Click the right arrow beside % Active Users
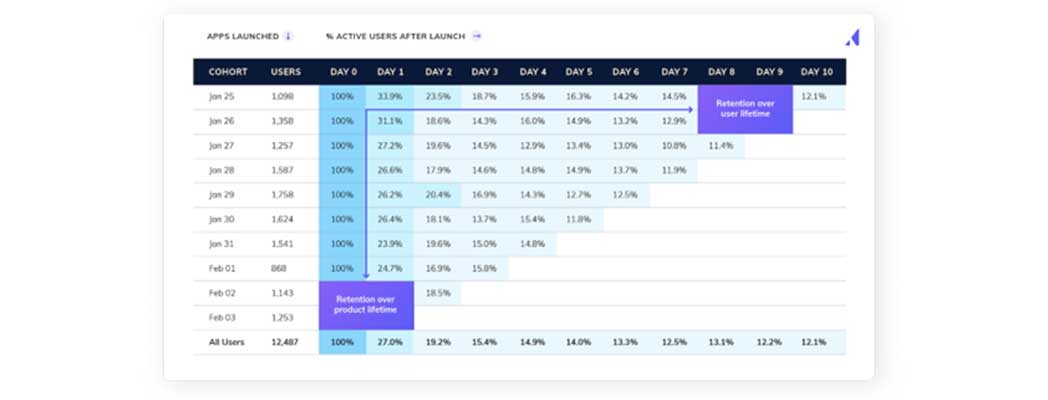This screenshot has height=400, width=1048. click(477, 36)
